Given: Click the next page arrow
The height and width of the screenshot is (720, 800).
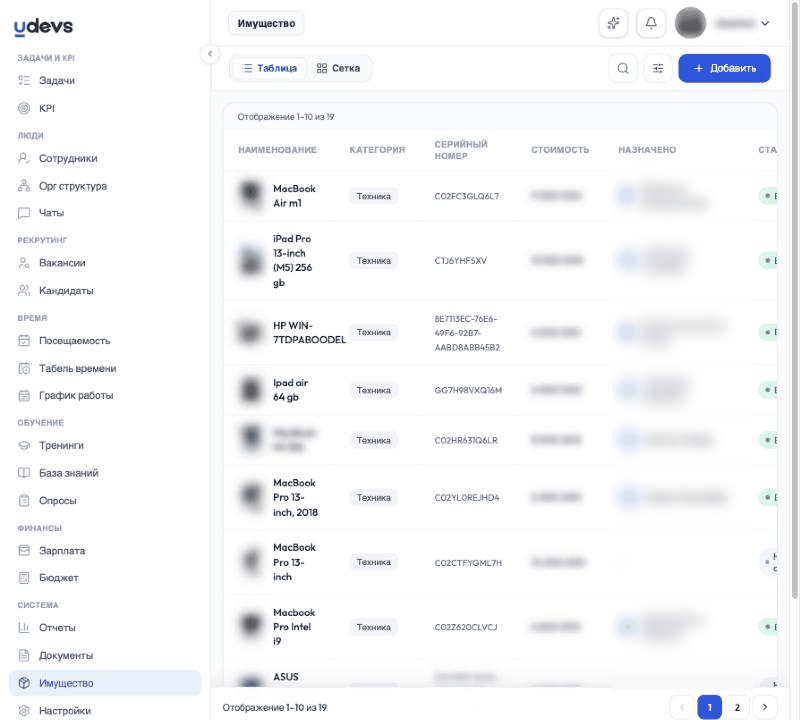Looking at the screenshot, I should (764, 707).
